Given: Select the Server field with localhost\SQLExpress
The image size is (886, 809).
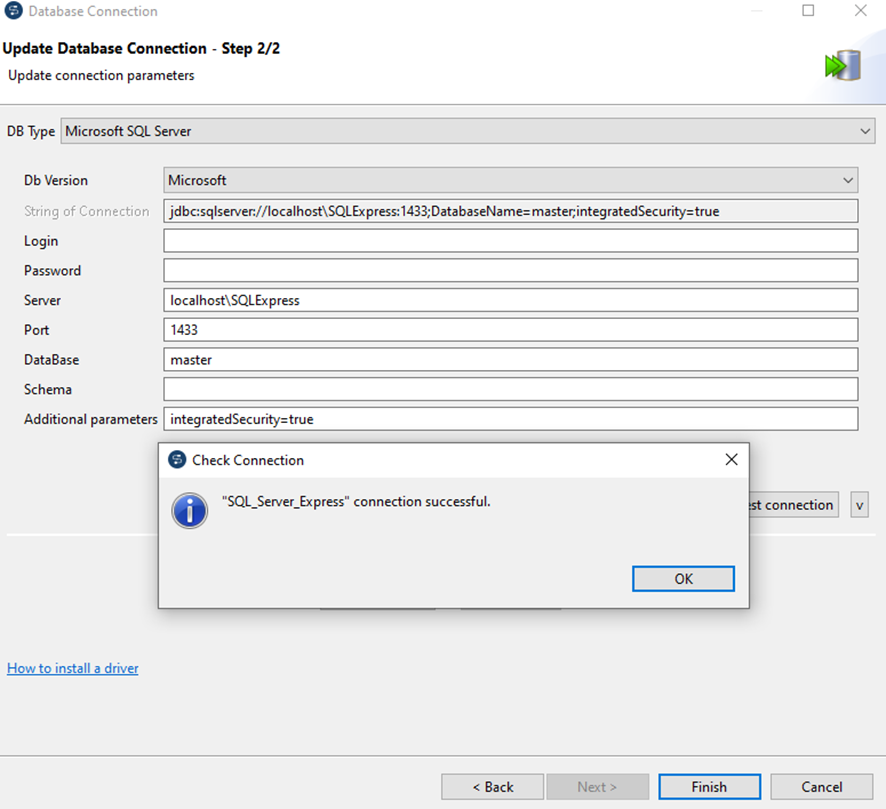Looking at the screenshot, I should (510, 300).
